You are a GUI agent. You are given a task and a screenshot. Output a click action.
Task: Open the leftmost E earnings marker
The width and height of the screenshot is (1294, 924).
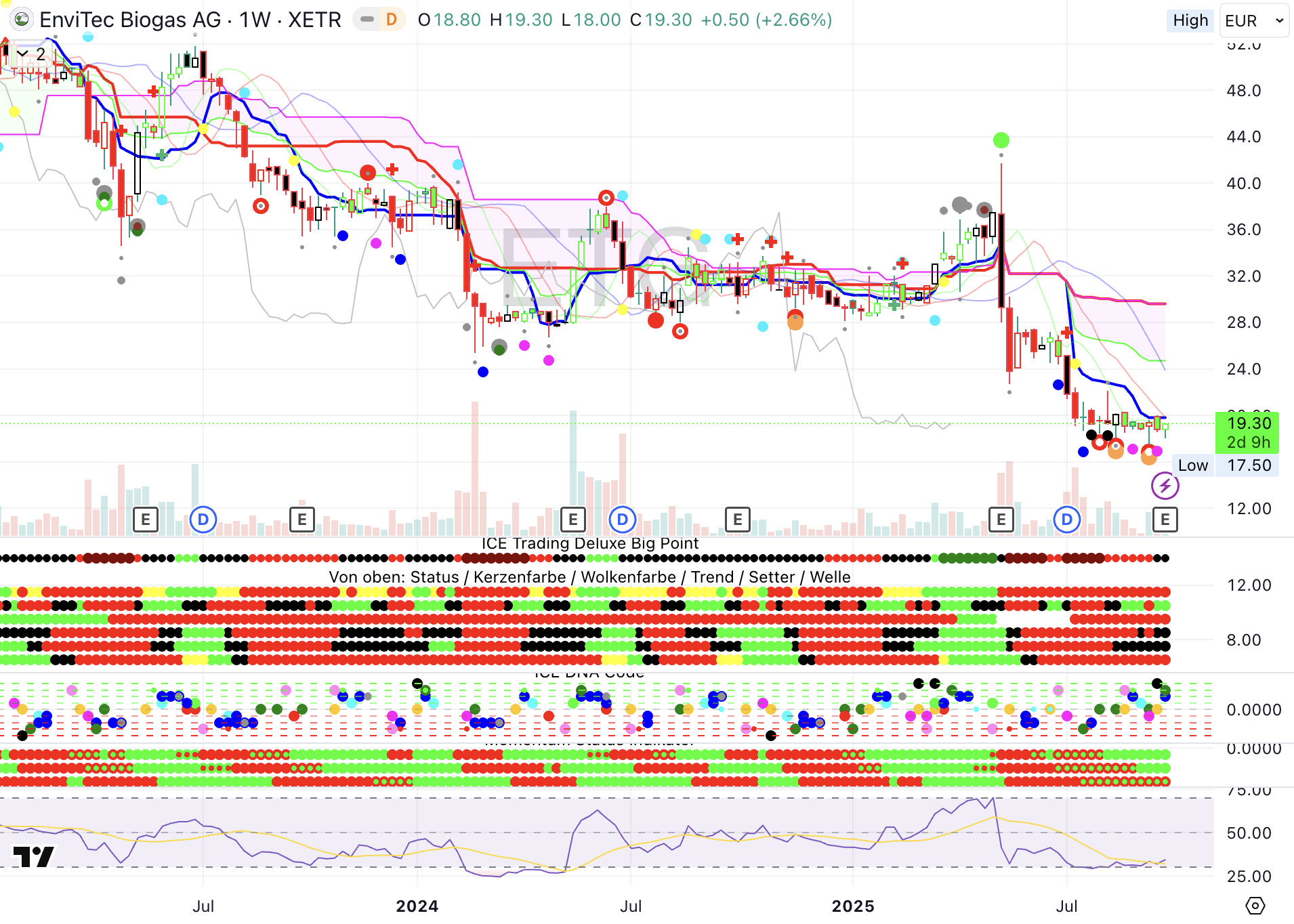145,520
